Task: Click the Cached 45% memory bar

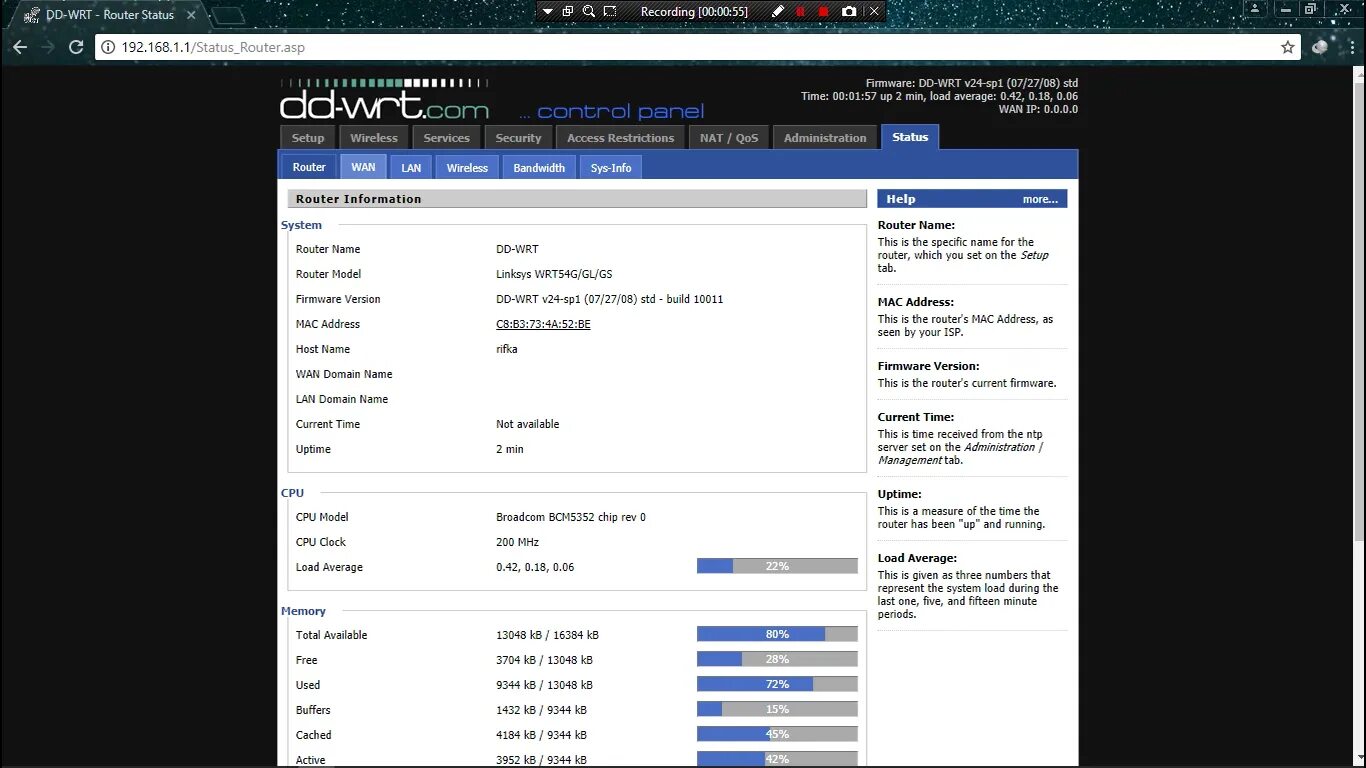Action: click(x=777, y=734)
